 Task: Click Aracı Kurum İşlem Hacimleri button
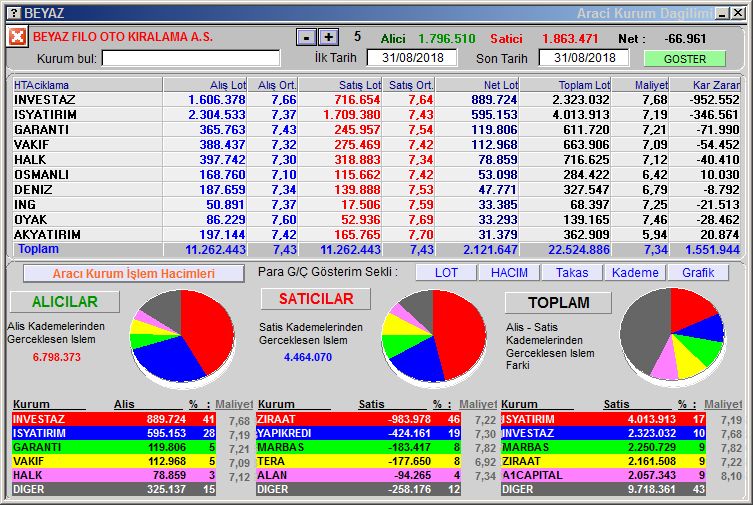click(134, 274)
